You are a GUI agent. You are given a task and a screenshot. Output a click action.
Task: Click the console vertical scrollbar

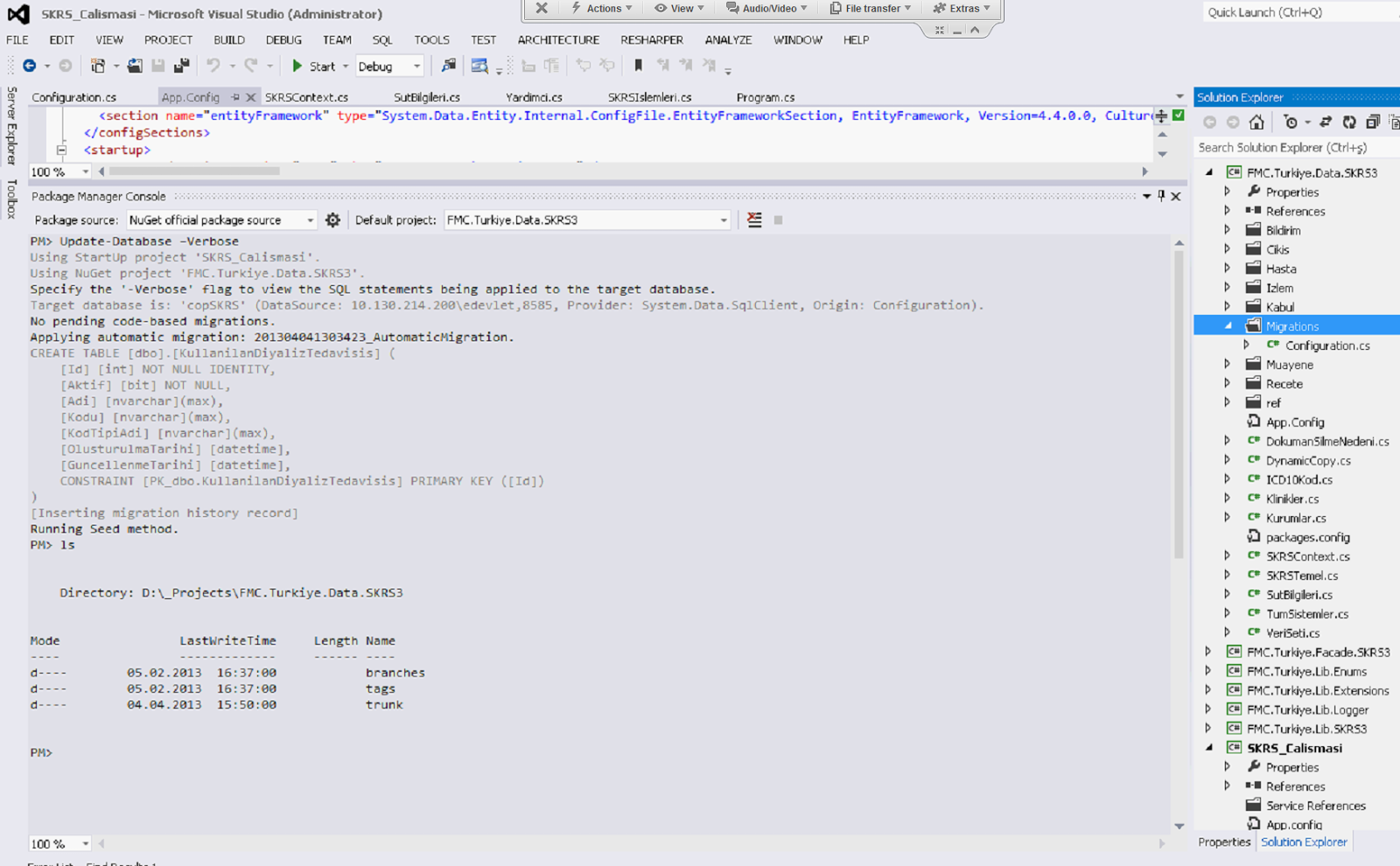click(x=1179, y=404)
